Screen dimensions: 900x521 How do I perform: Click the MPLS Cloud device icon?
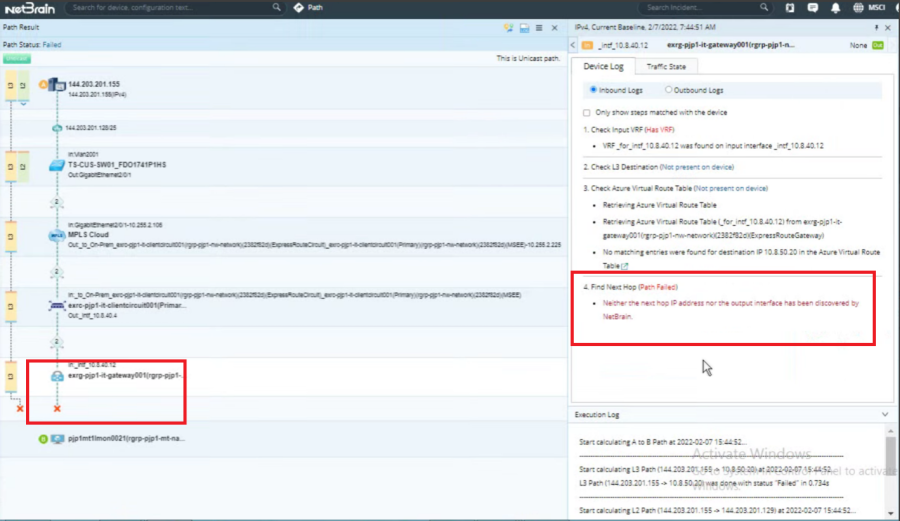57,235
